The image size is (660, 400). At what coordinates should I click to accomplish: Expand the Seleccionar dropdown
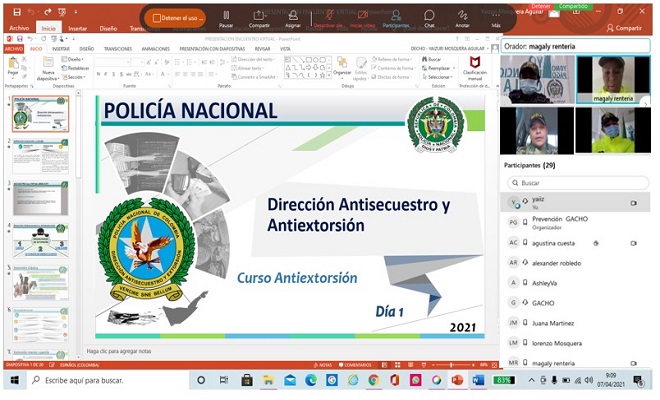pos(437,77)
